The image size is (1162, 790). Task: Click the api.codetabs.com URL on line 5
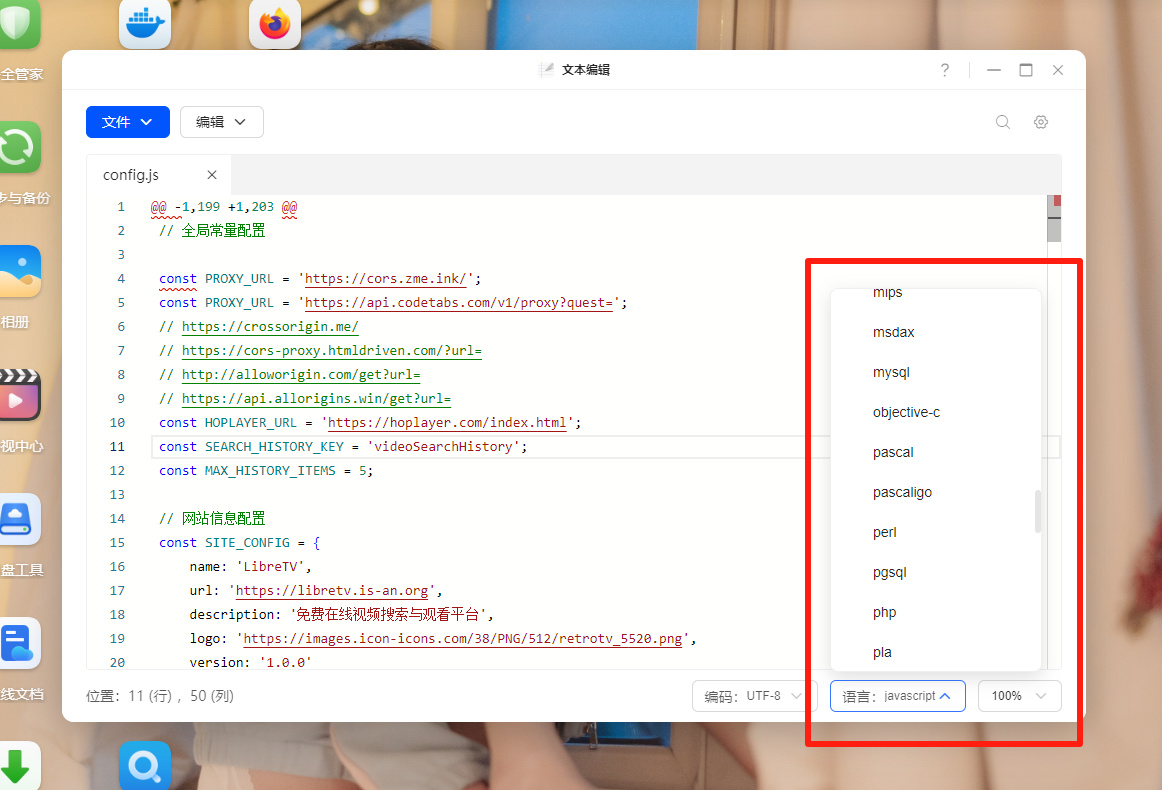click(459, 302)
